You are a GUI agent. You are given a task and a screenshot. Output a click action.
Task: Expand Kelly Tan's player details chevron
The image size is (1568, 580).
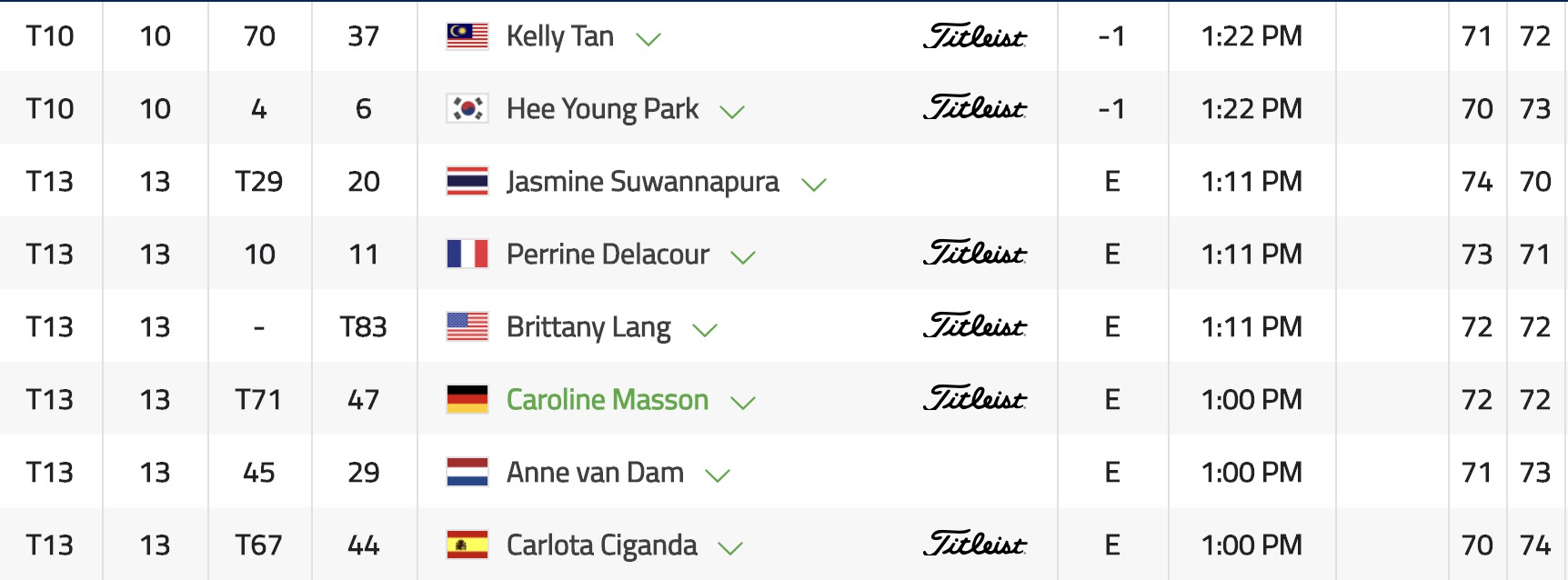[648, 39]
